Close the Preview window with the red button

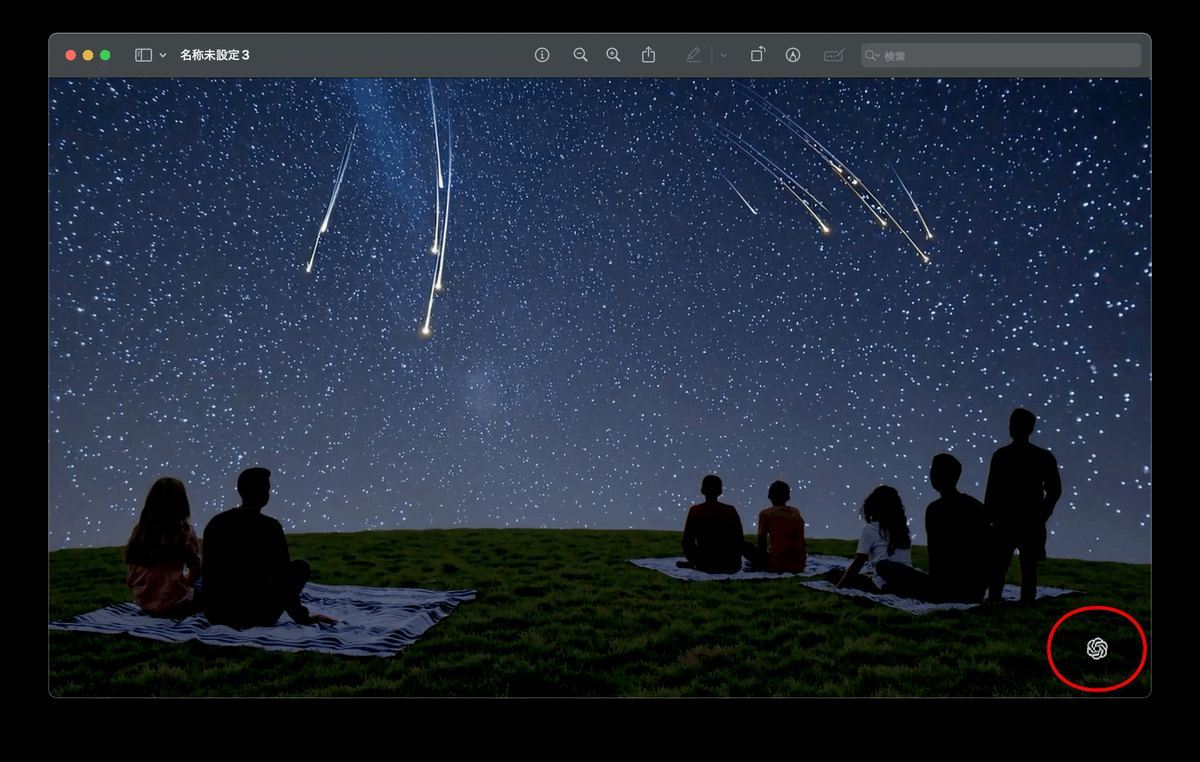tap(71, 55)
